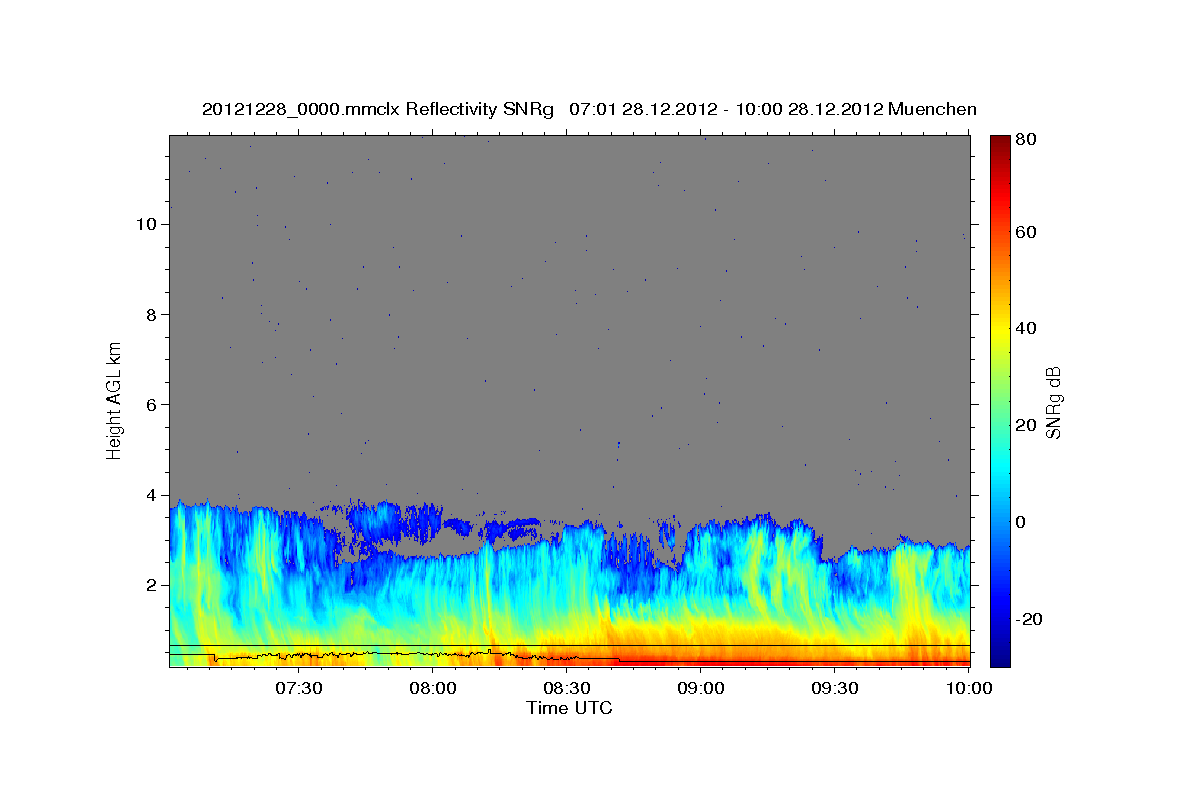The width and height of the screenshot is (1200, 800).
Task: Click the 07:30 time tick label
Action: [299, 689]
